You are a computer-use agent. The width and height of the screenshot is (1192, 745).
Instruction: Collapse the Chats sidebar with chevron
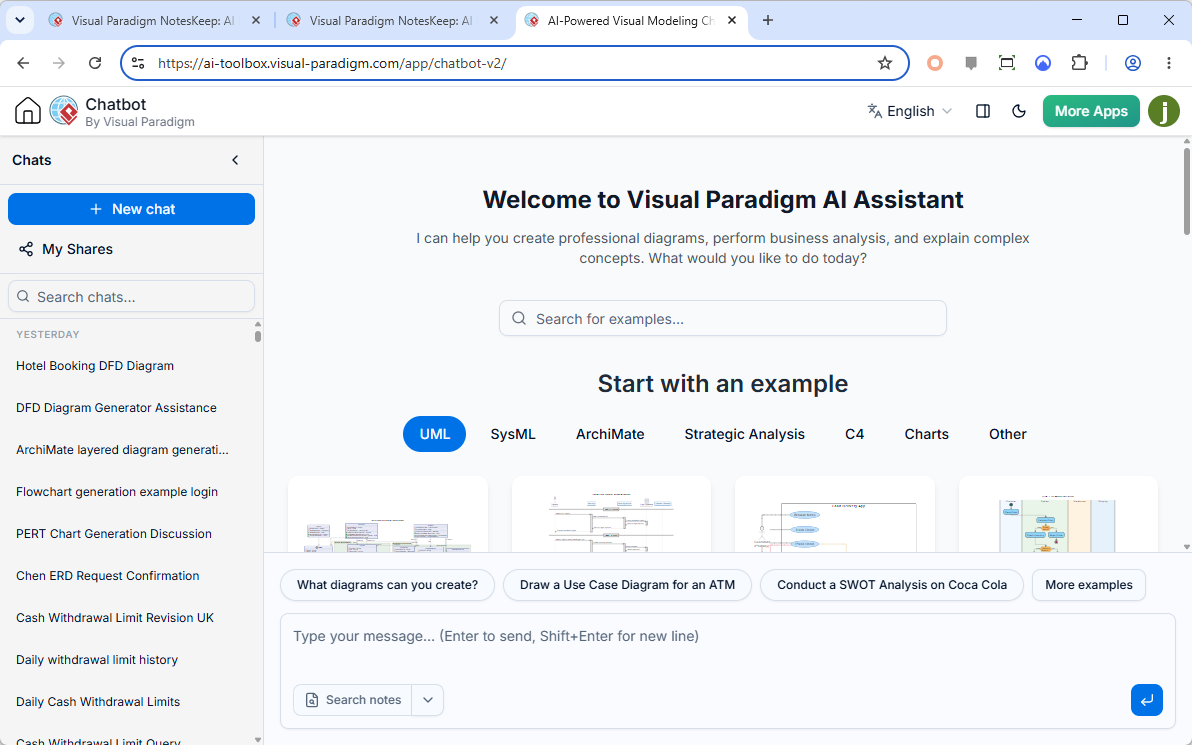pyautogui.click(x=235, y=160)
